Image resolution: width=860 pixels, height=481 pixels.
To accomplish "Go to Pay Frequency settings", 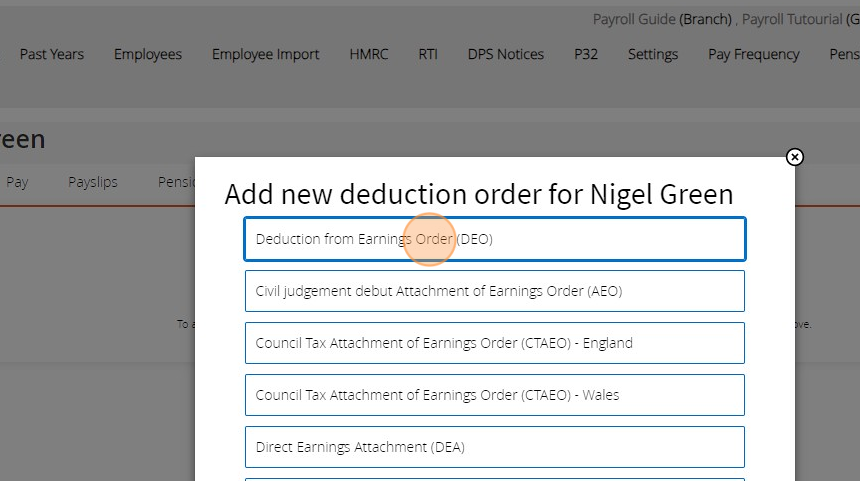I will tap(753, 54).
